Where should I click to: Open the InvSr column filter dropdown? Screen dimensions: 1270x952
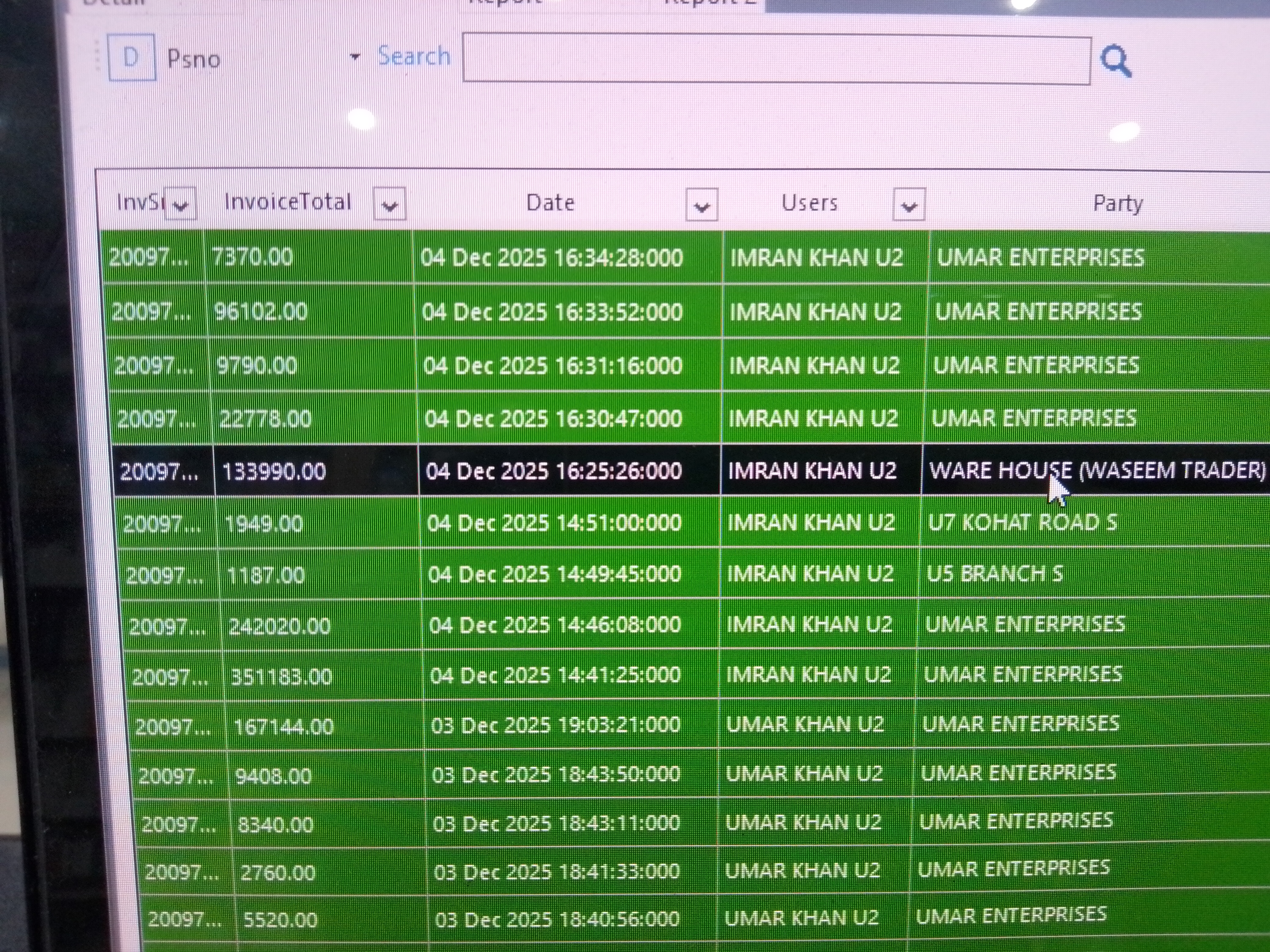[180, 204]
